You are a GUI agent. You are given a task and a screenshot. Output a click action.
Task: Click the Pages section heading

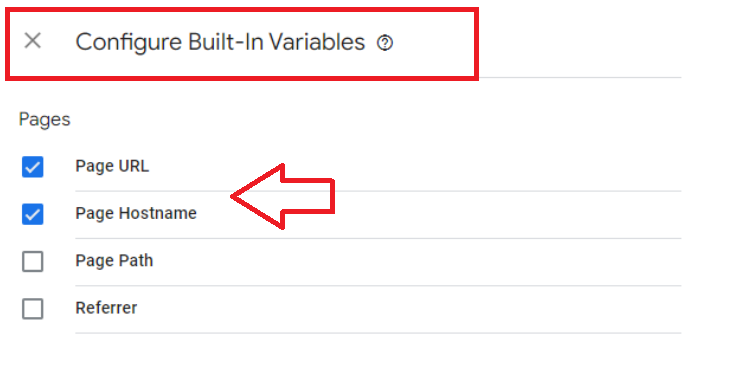tap(44, 120)
